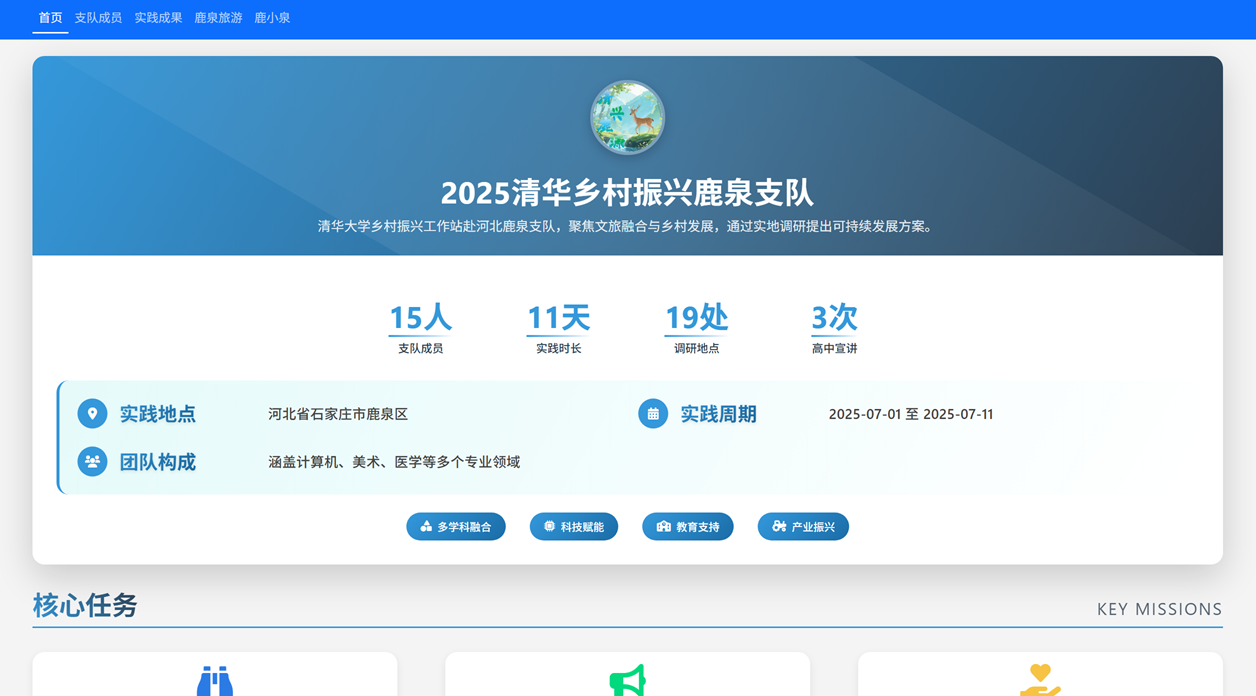
Task: Open the 鹿小泉 nav item
Action: point(272,18)
